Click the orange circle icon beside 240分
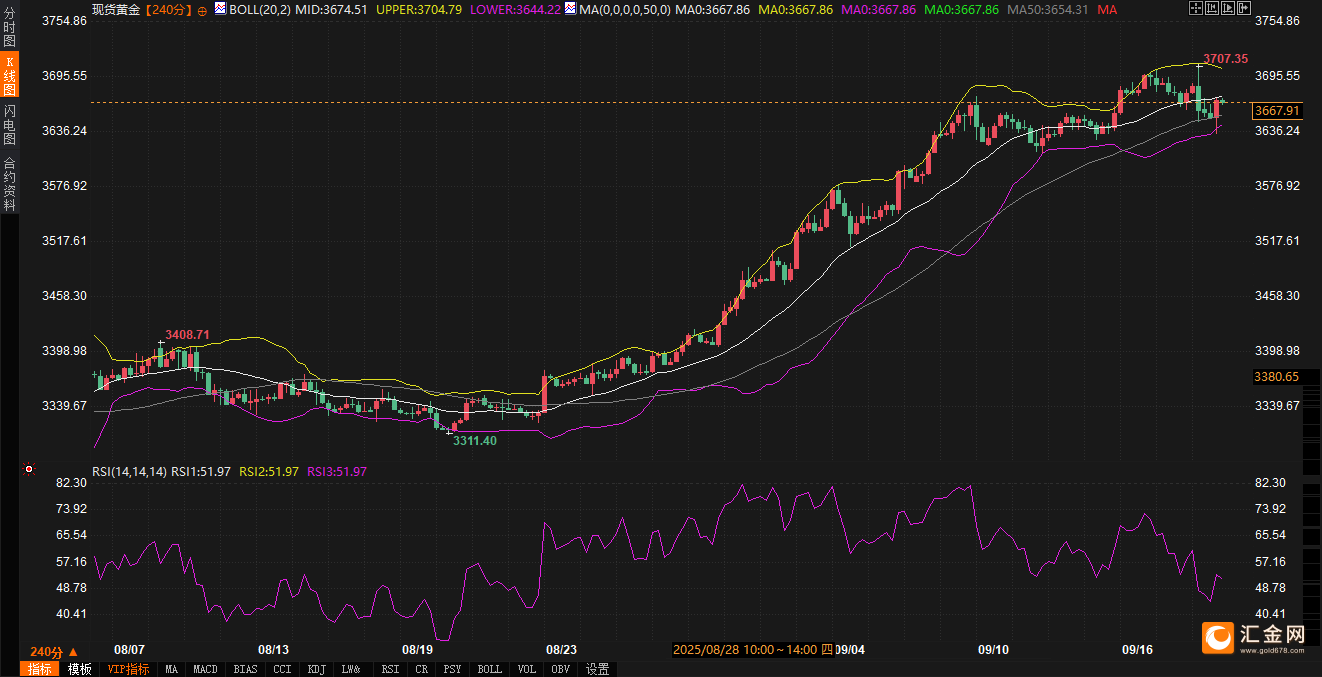 pos(202,10)
